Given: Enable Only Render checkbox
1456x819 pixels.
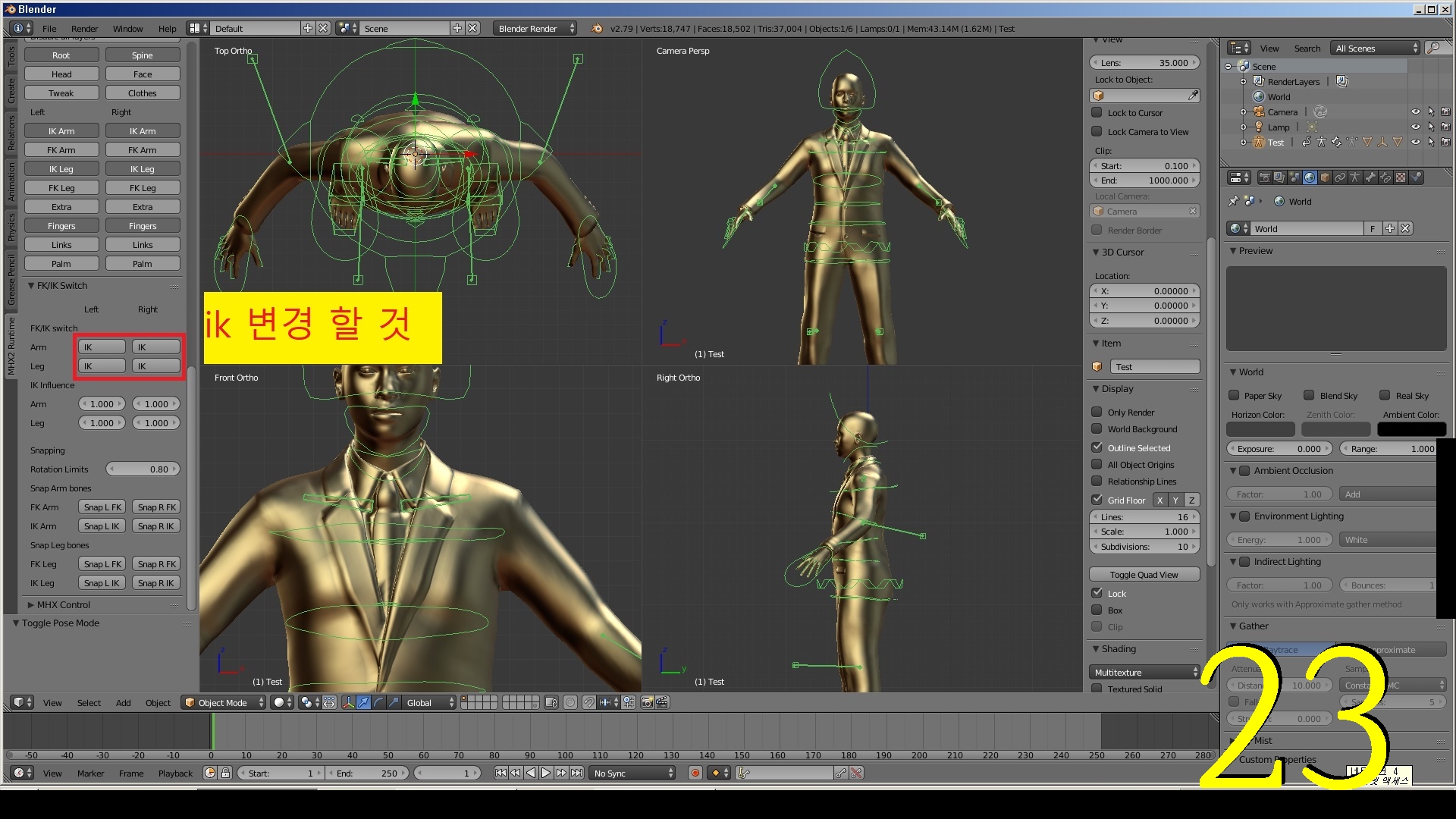Looking at the screenshot, I should tap(1097, 412).
